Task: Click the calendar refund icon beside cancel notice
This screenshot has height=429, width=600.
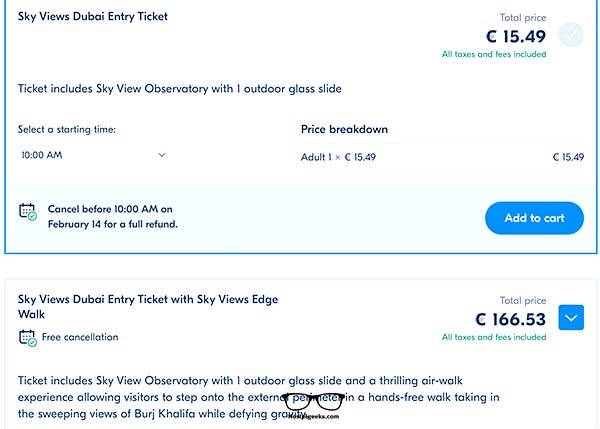Action: pos(28,212)
